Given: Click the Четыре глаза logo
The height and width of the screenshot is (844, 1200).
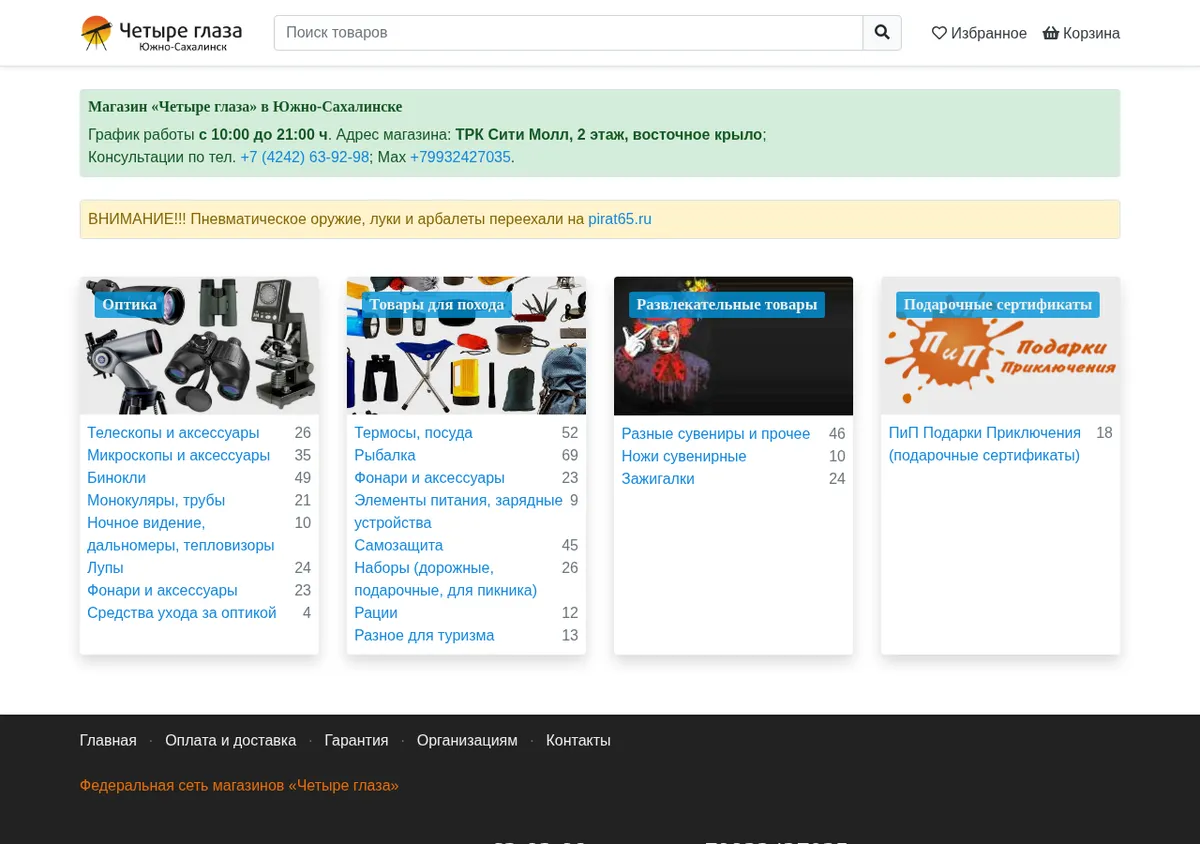Looking at the screenshot, I should coord(161,33).
